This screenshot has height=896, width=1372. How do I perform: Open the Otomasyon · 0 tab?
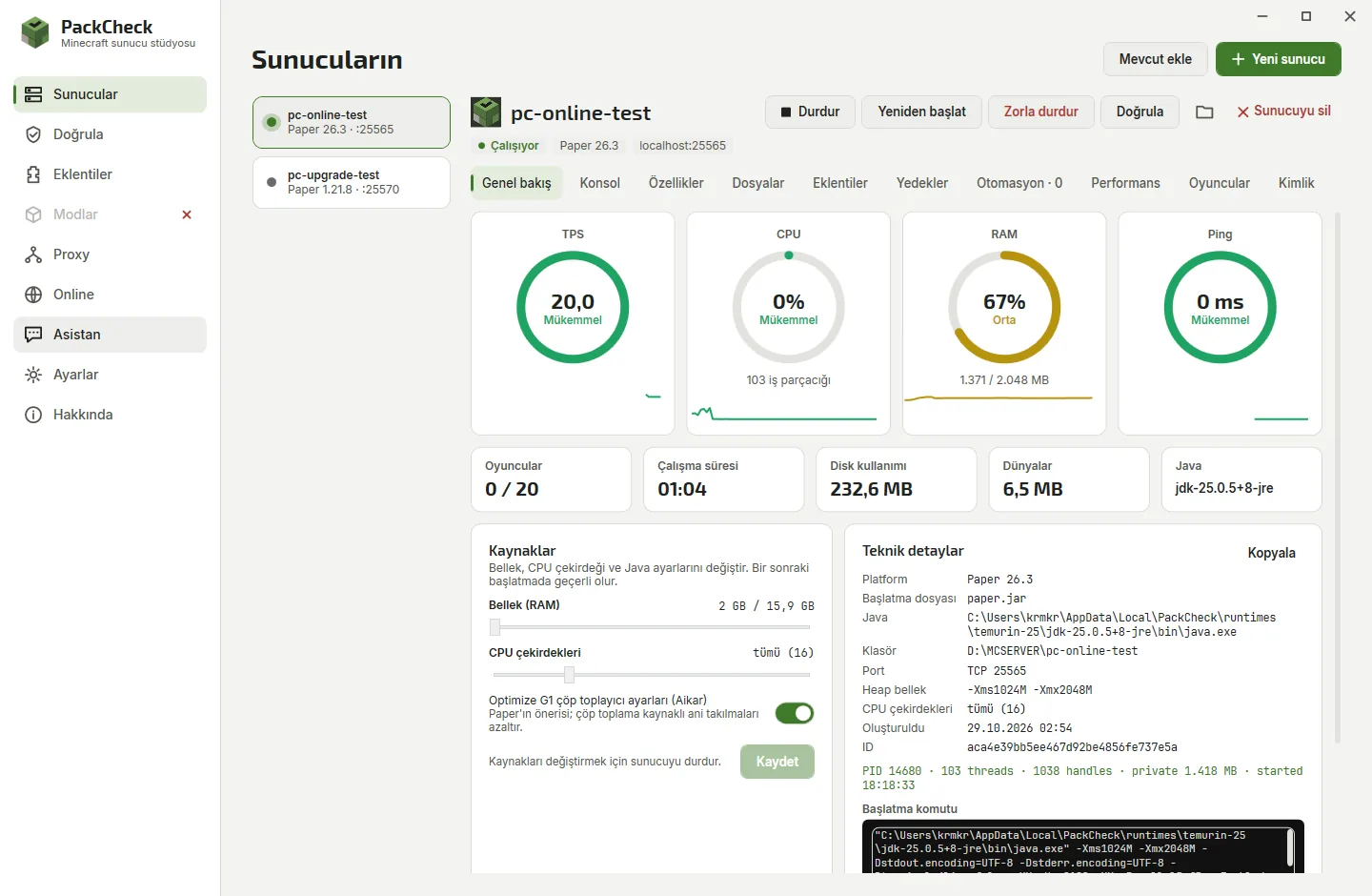(1019, 183)
